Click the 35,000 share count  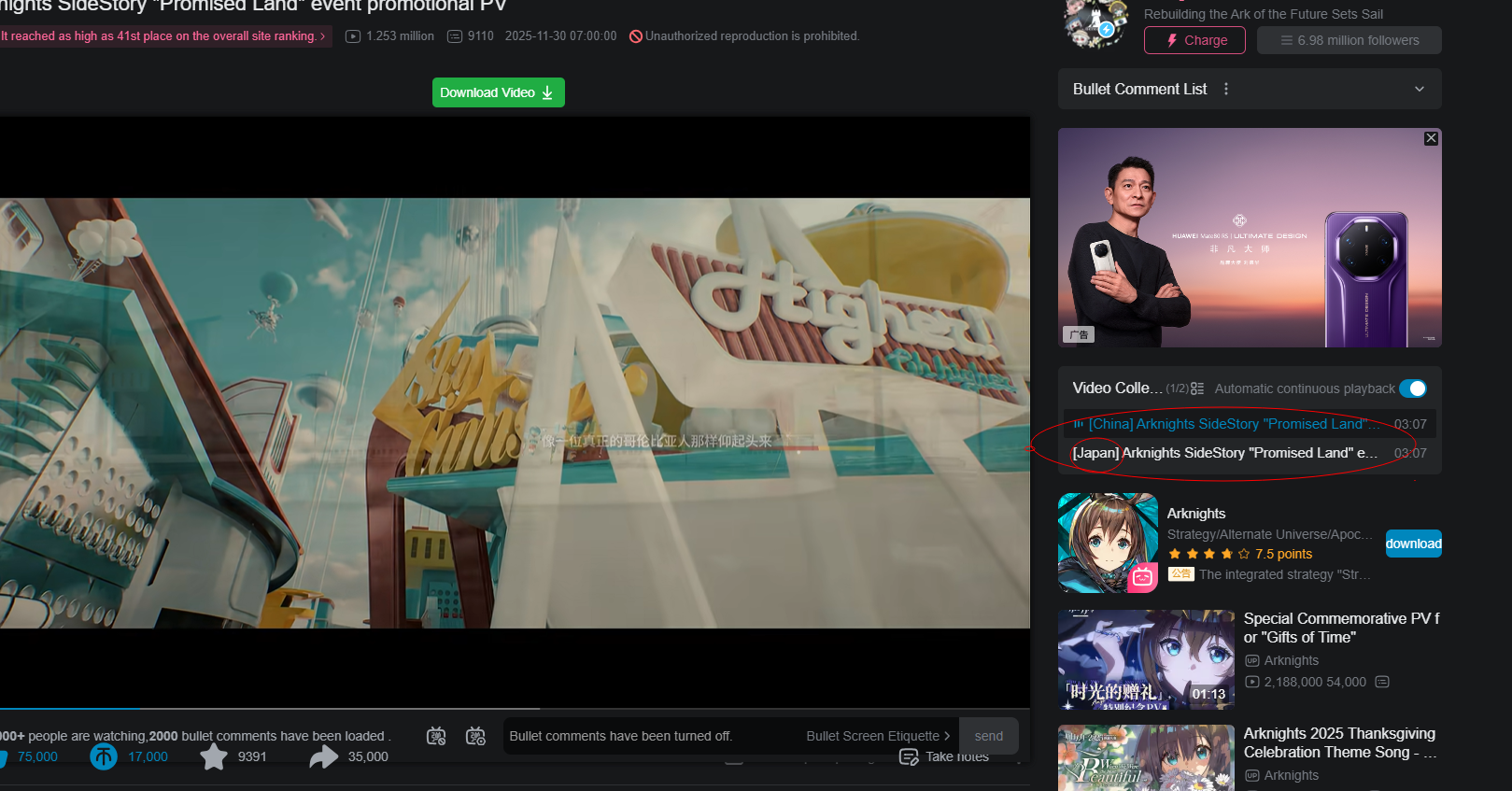pos(368,756)
